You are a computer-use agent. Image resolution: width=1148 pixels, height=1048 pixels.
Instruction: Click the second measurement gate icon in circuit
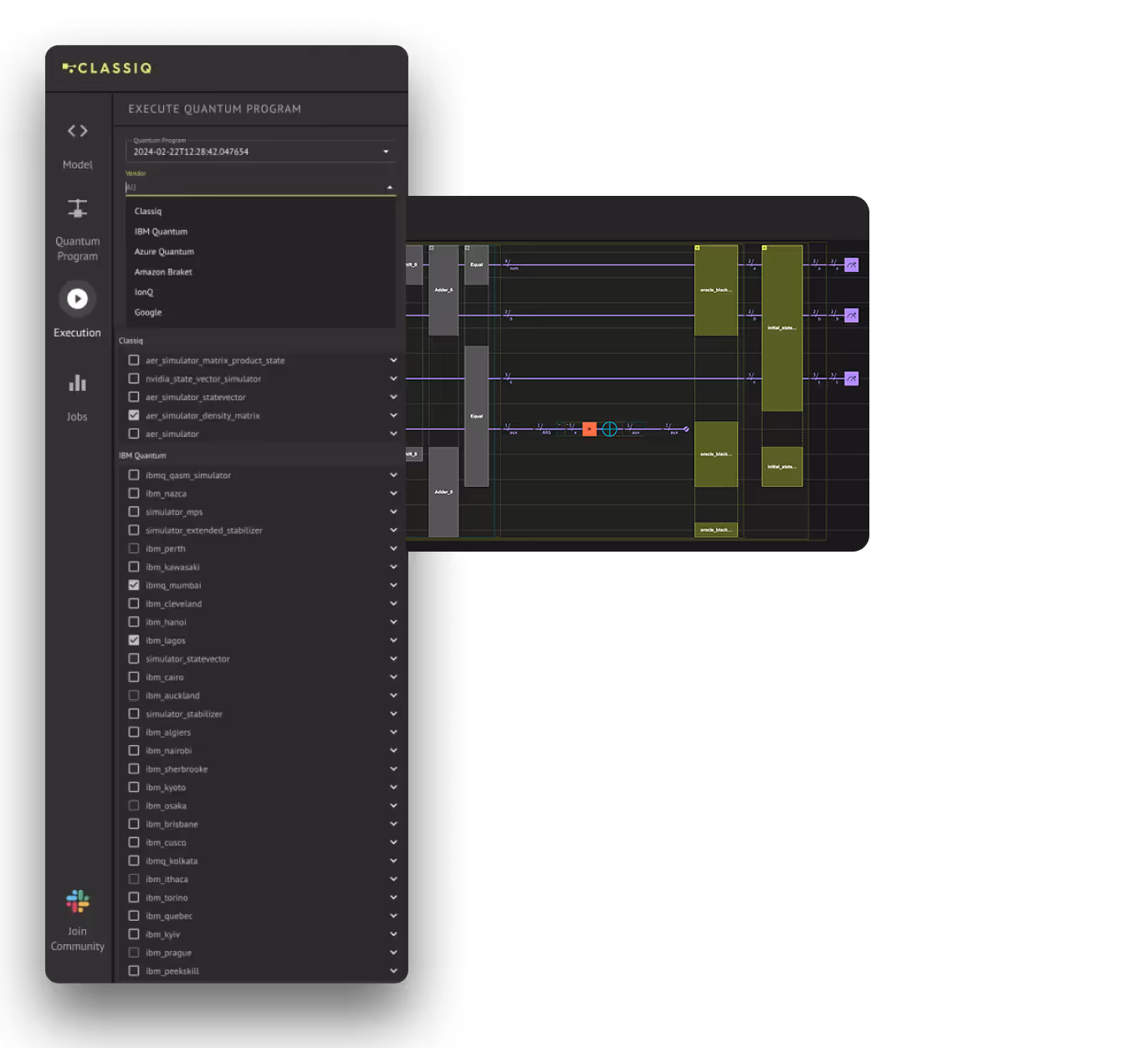pyautogui.click(x=851, y=316)
